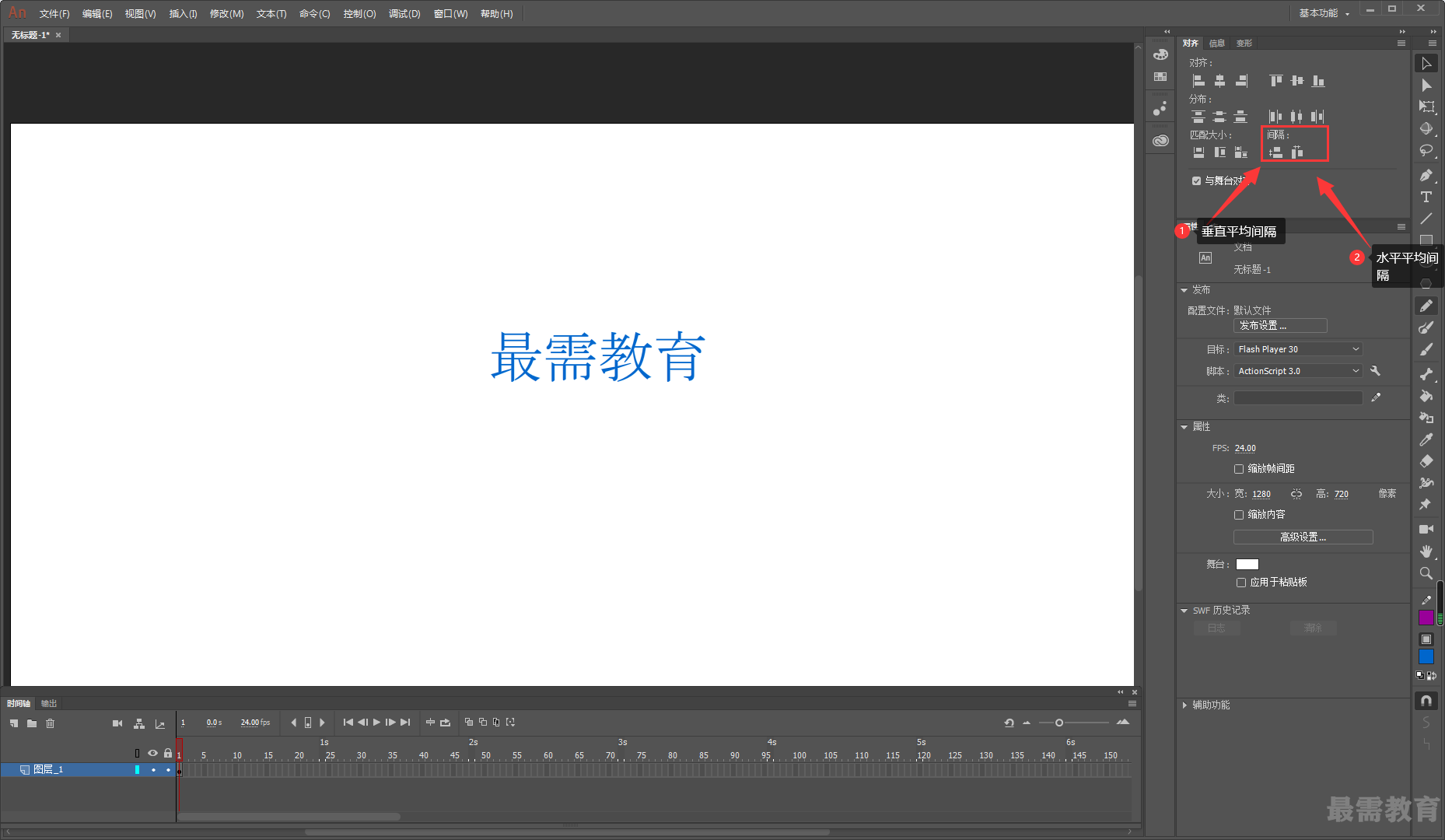Screen dimensions: 1445x840
Task: Open Flash Player 30 target dropdown
Action: [x=1298, y=349]
